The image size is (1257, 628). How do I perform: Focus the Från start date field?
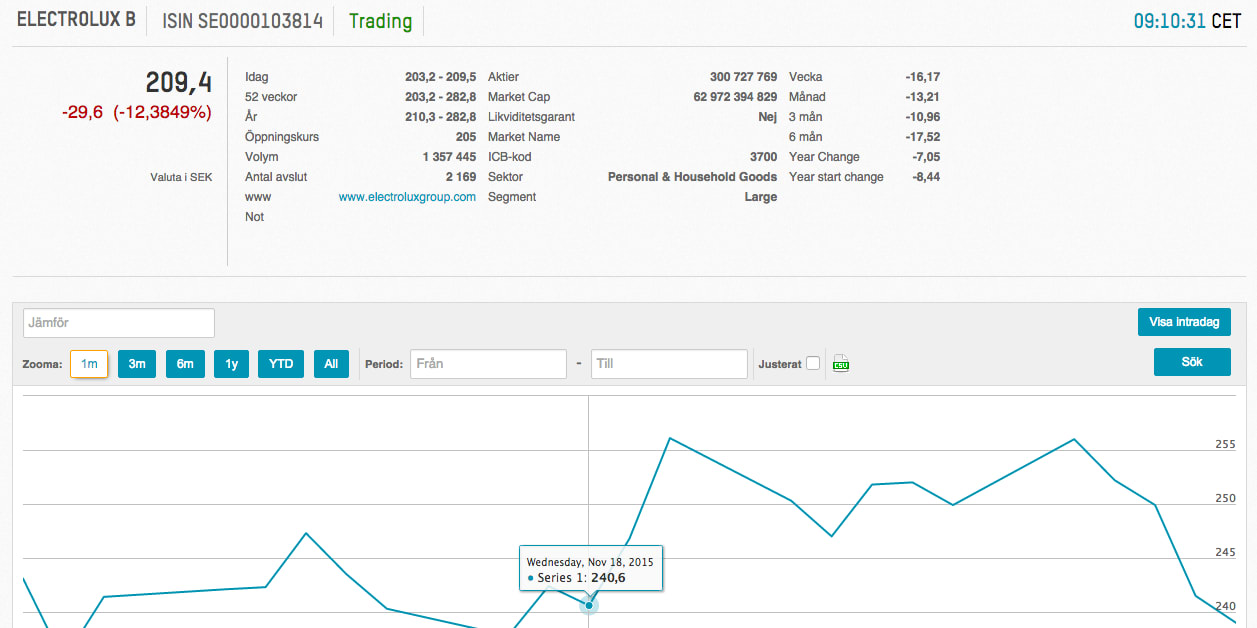click(x=488, y=364)
